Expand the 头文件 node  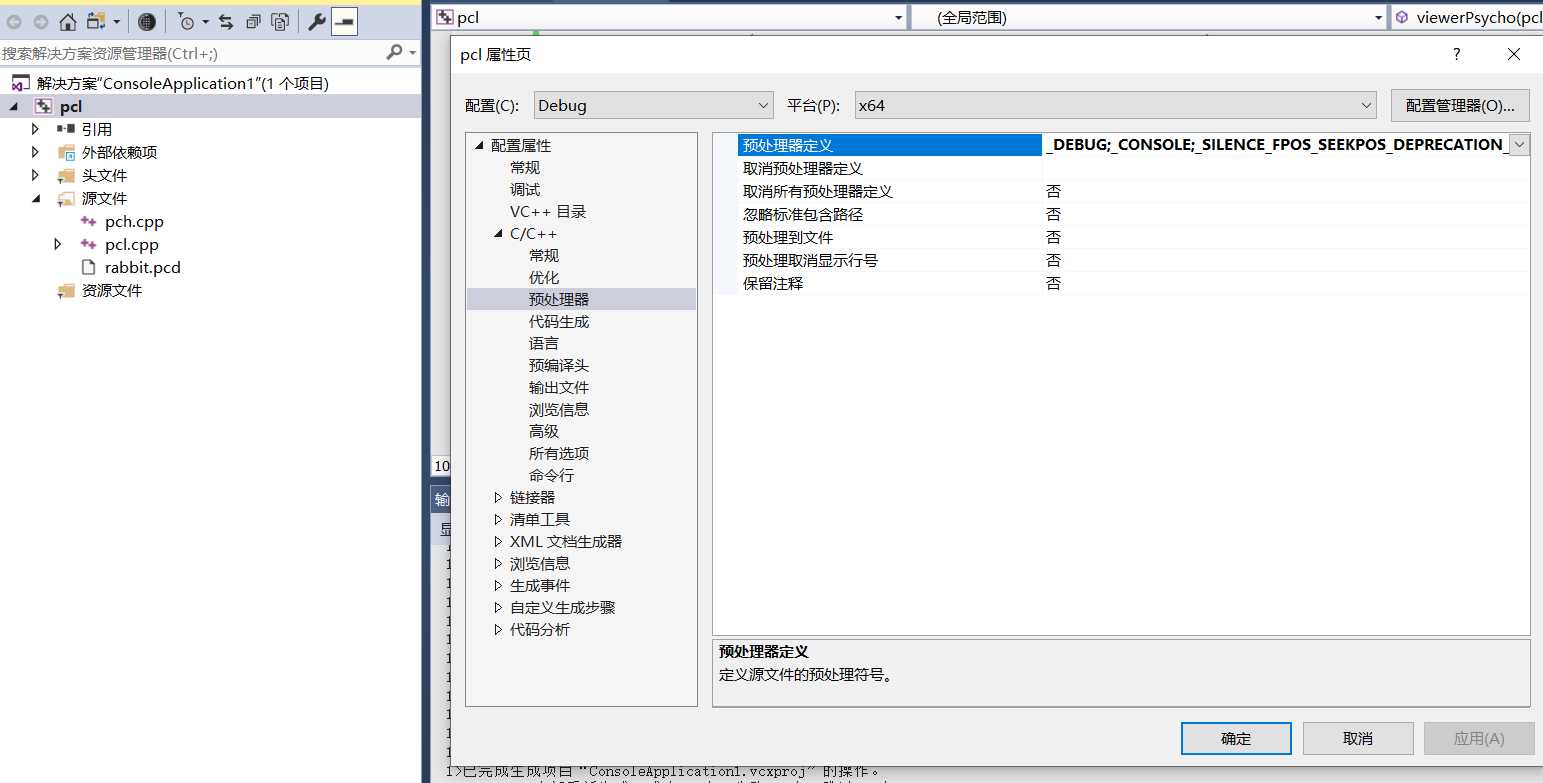click(36, 175)
